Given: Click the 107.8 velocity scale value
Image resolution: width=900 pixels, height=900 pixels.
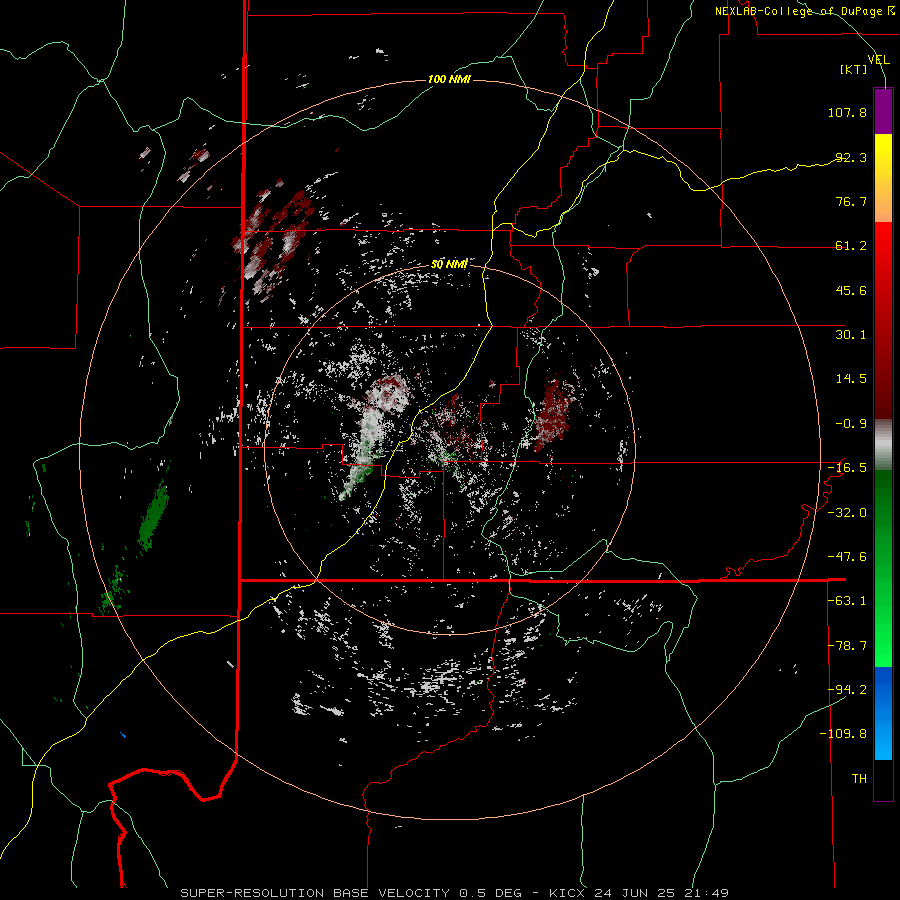Looking at the screenshot, I should [x=847, y=112].
